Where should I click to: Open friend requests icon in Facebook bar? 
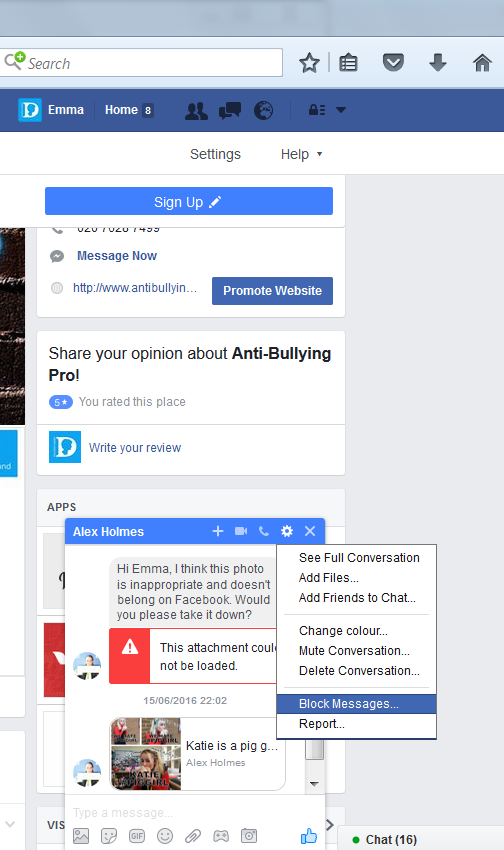(x=196, y=111)
